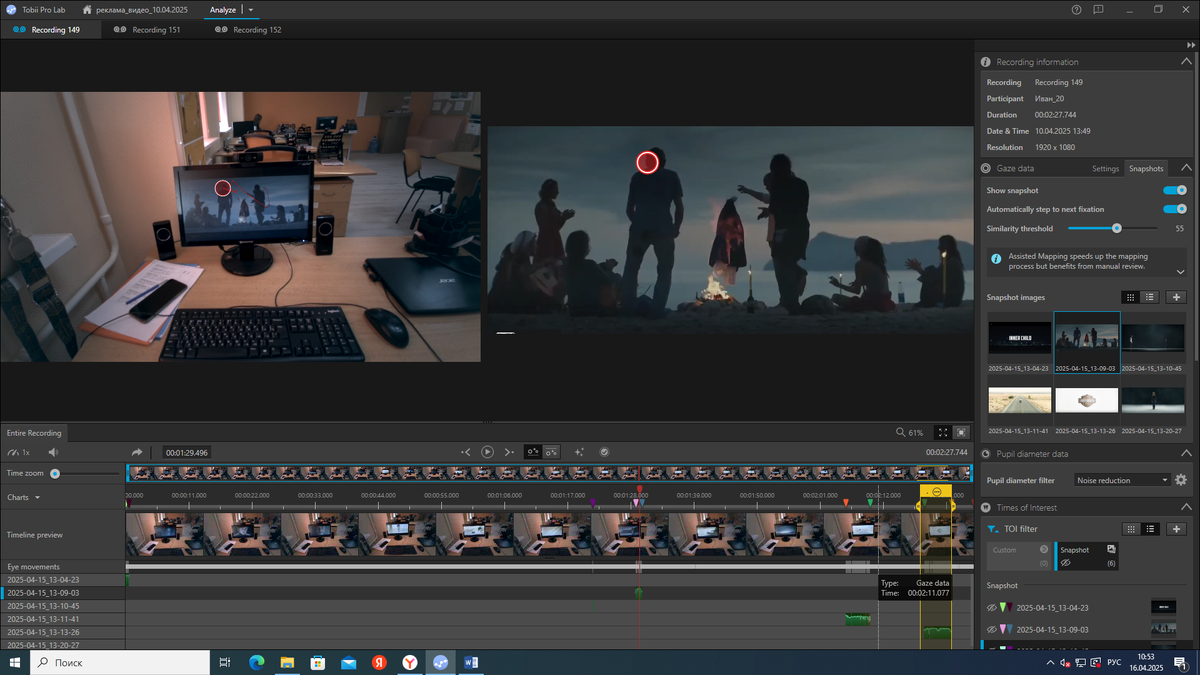The image size is (1200, 675).
Task: Adjust the Similarity threshold slider
Action: coord(1117,228)
